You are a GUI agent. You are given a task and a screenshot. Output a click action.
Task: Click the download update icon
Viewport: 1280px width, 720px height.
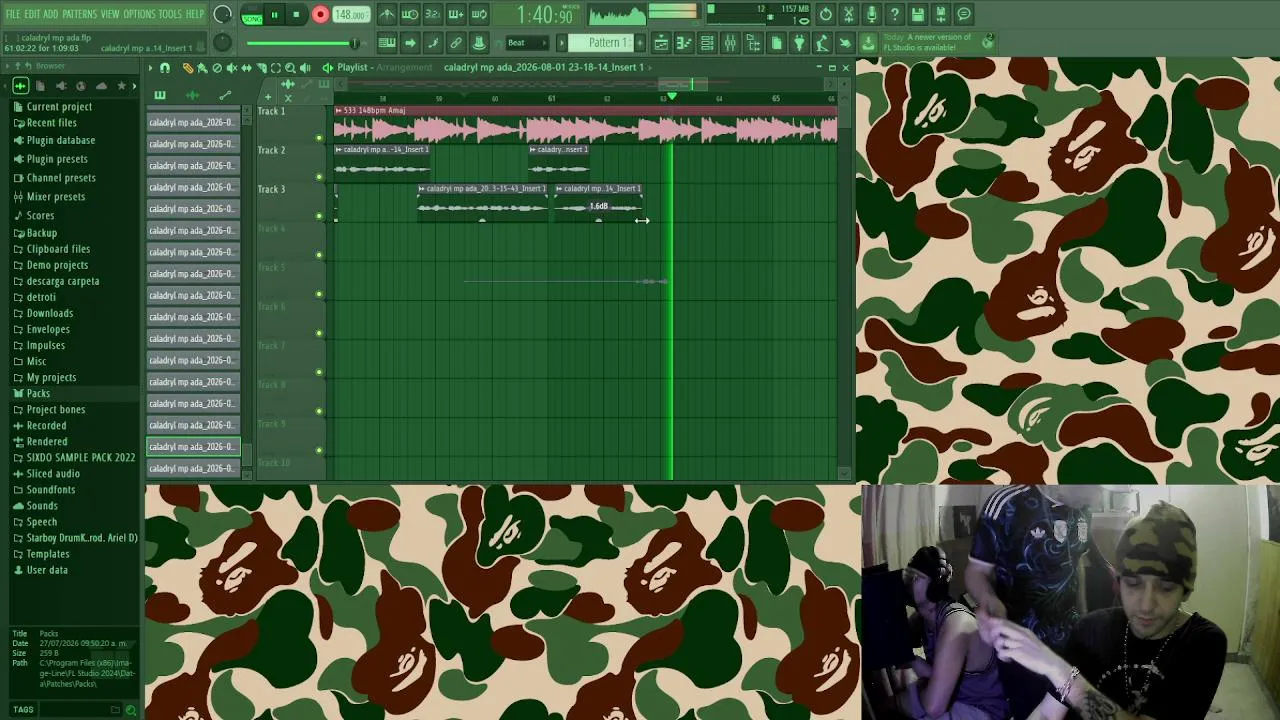click(868, 43)
